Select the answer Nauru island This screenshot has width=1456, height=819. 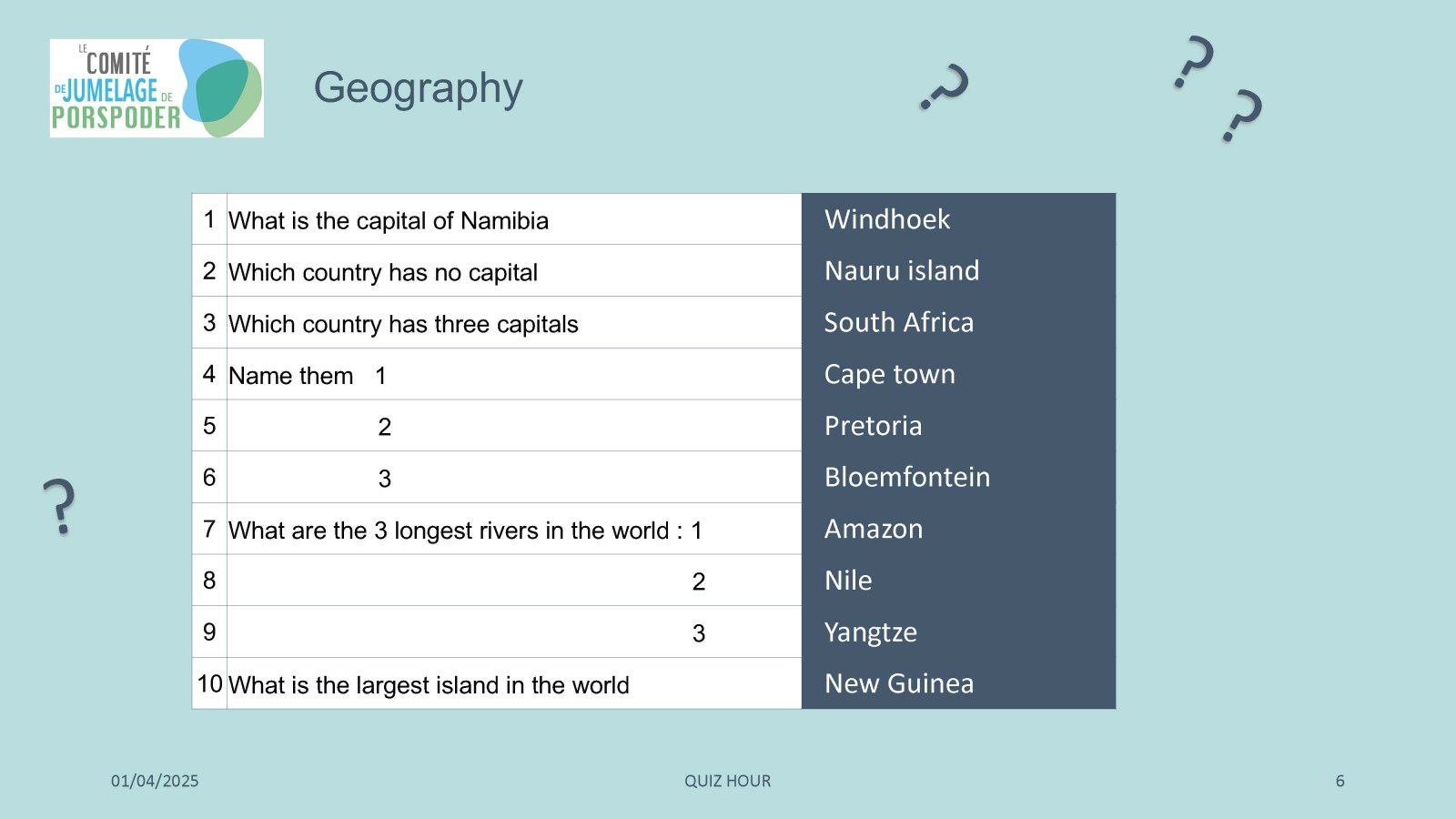[x=902, y=270]
